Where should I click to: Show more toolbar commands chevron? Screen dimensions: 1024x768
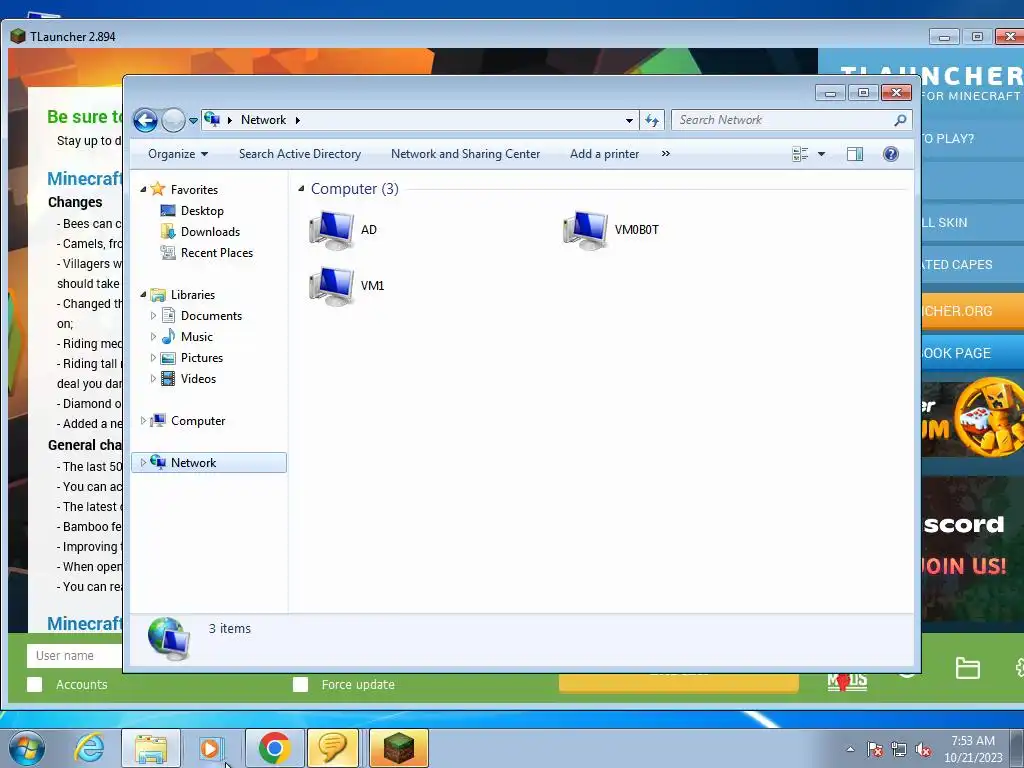pos(665,153)
